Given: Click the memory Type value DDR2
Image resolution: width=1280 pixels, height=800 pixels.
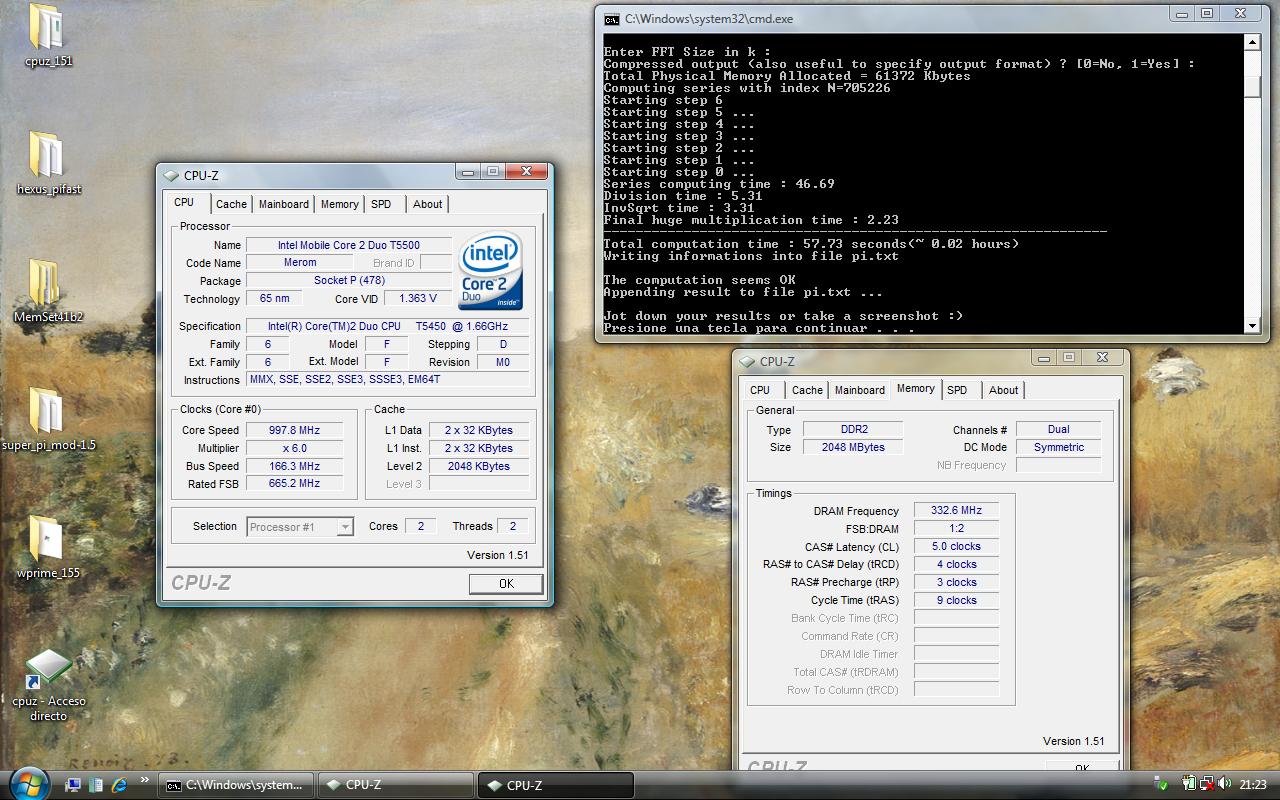Looking at the screenshot, I should (853, 429).
